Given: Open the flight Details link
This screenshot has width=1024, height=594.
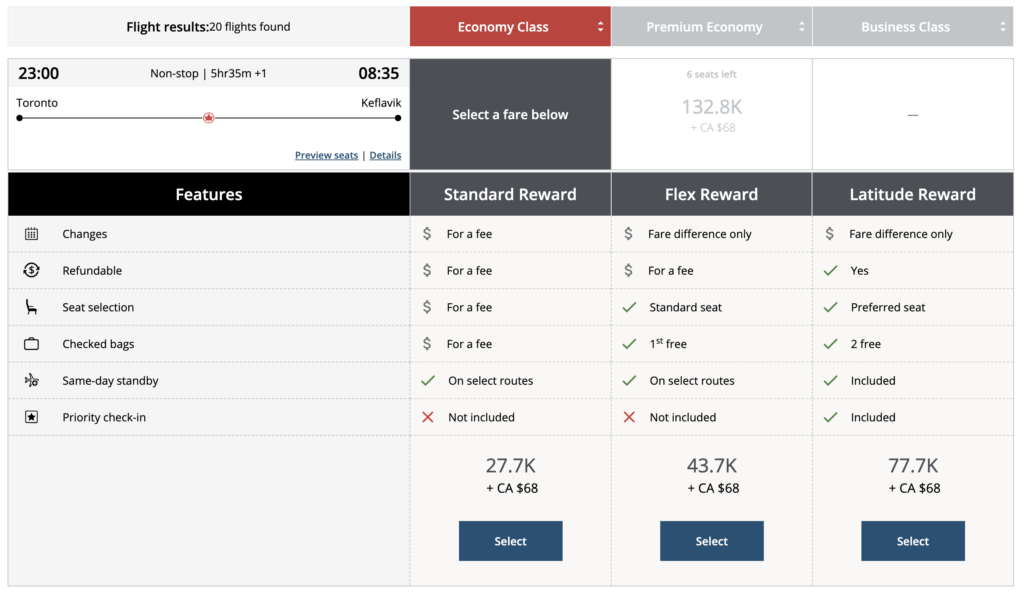Looking at the screenshot, I should coord(385,155).
